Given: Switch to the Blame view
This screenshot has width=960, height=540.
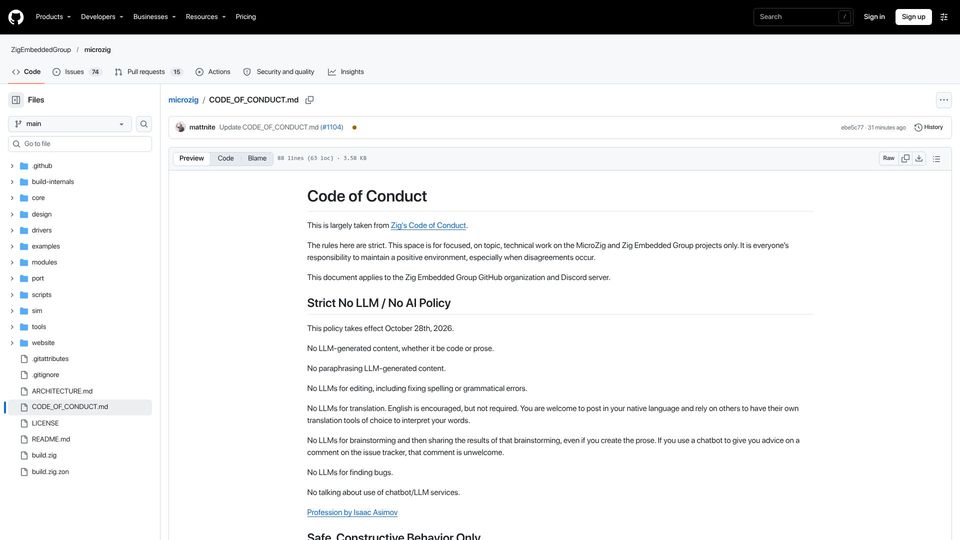Looking at the screenshot, I should [x=257, y=159].
